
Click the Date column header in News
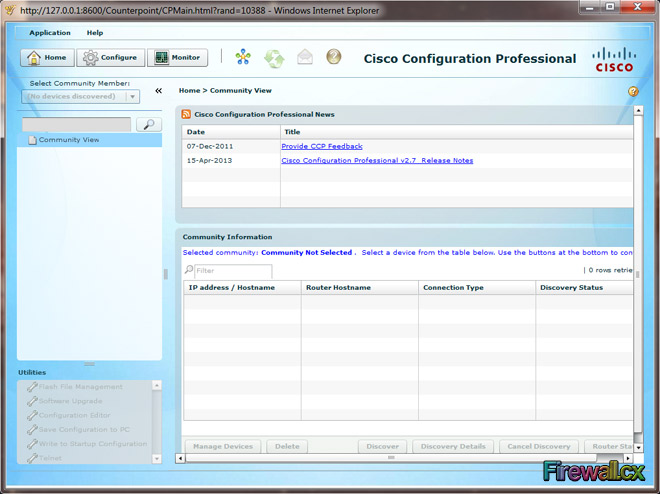[231, 132]
